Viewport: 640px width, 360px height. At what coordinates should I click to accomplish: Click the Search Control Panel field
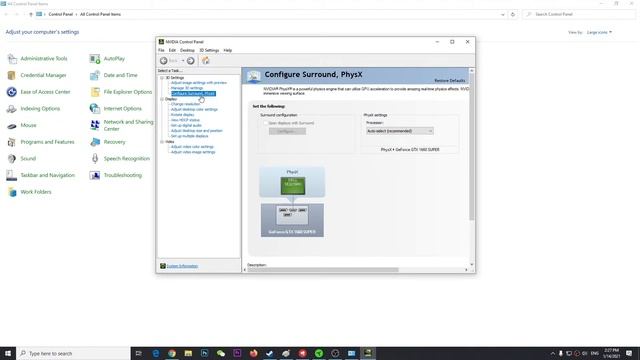[x=580, y=14]
